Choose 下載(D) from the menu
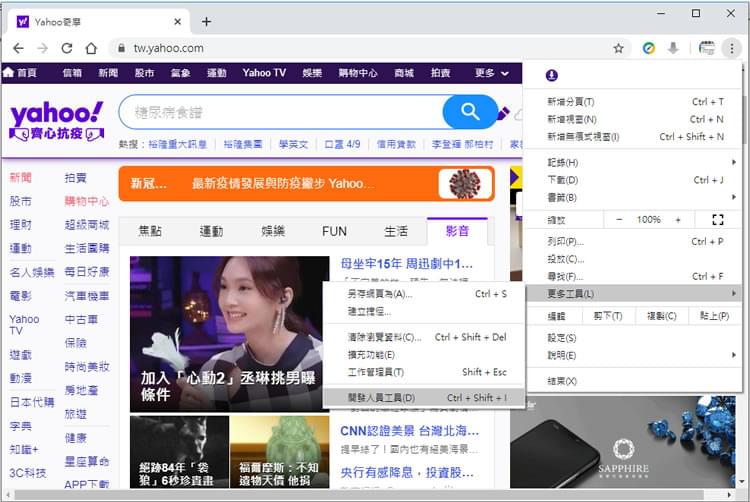This screenshot has height=502, width=750. tap(634, 180)
